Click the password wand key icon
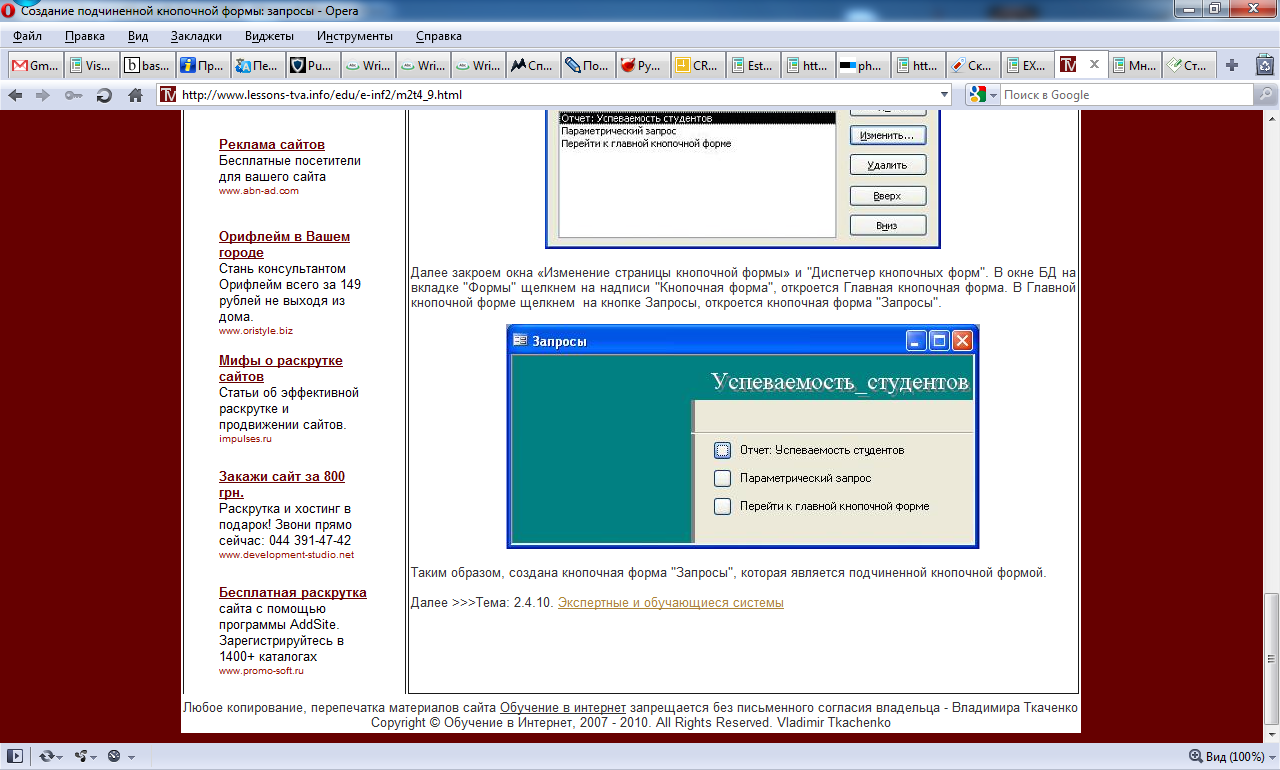 [74, 95]
